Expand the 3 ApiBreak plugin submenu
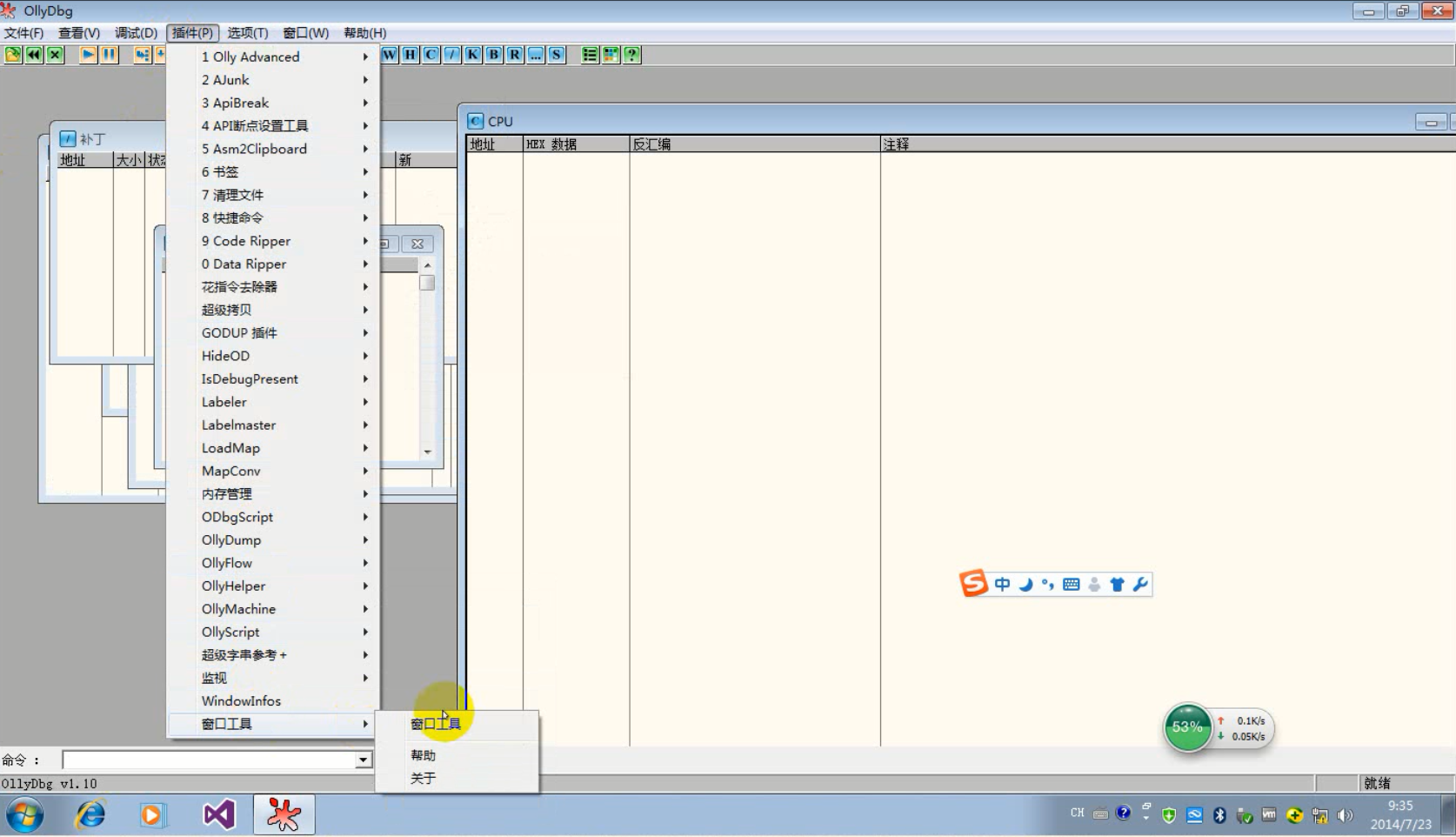1456x837 pixels. (273, 103)
